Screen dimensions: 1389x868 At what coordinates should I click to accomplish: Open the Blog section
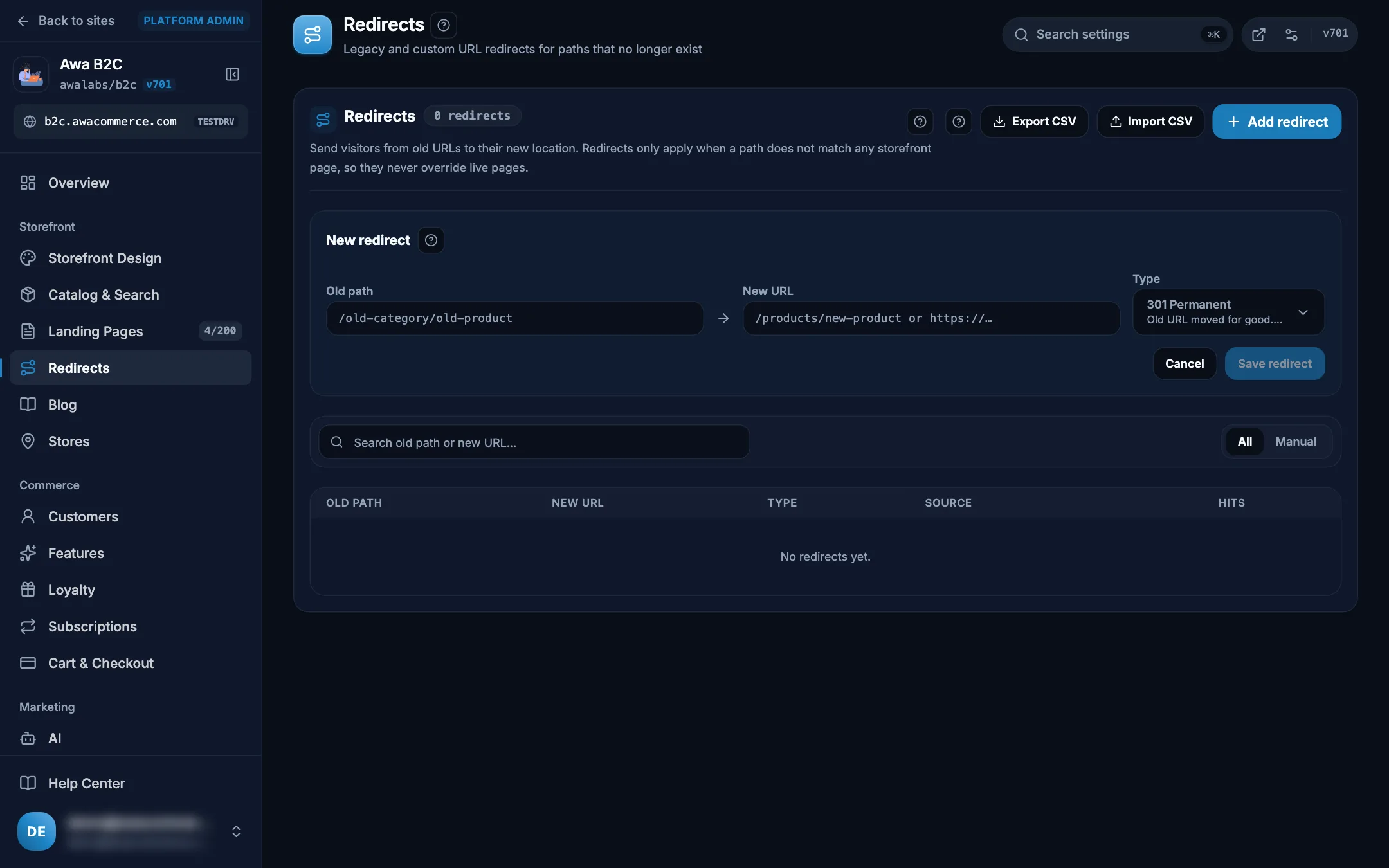[131, 404]
